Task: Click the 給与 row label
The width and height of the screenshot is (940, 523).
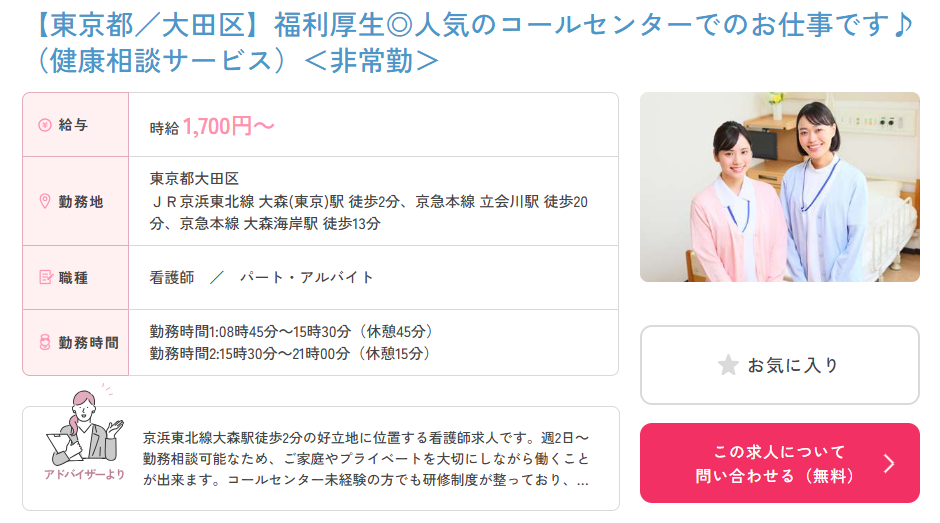Action: 73,125
